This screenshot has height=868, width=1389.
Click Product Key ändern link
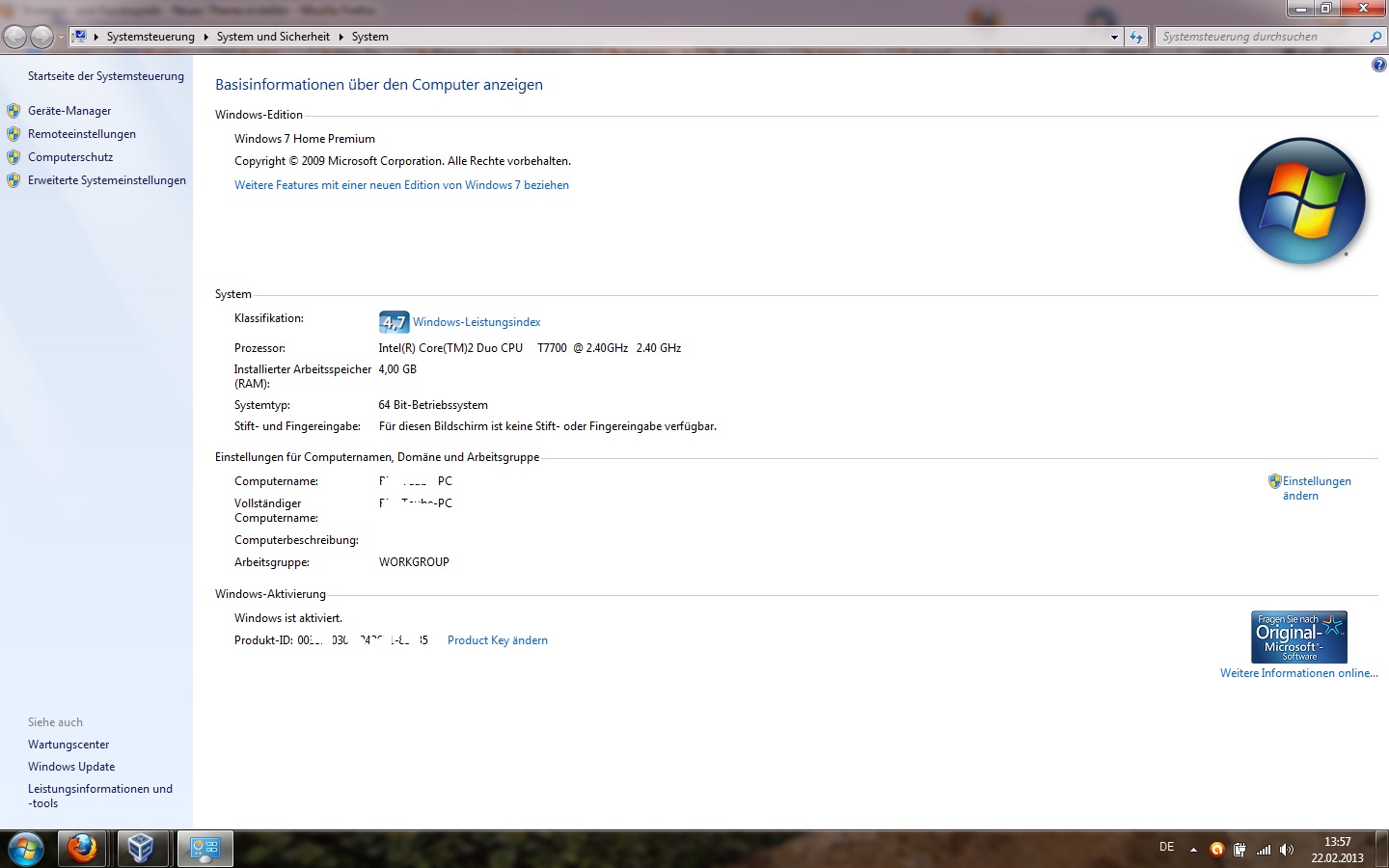498,640
